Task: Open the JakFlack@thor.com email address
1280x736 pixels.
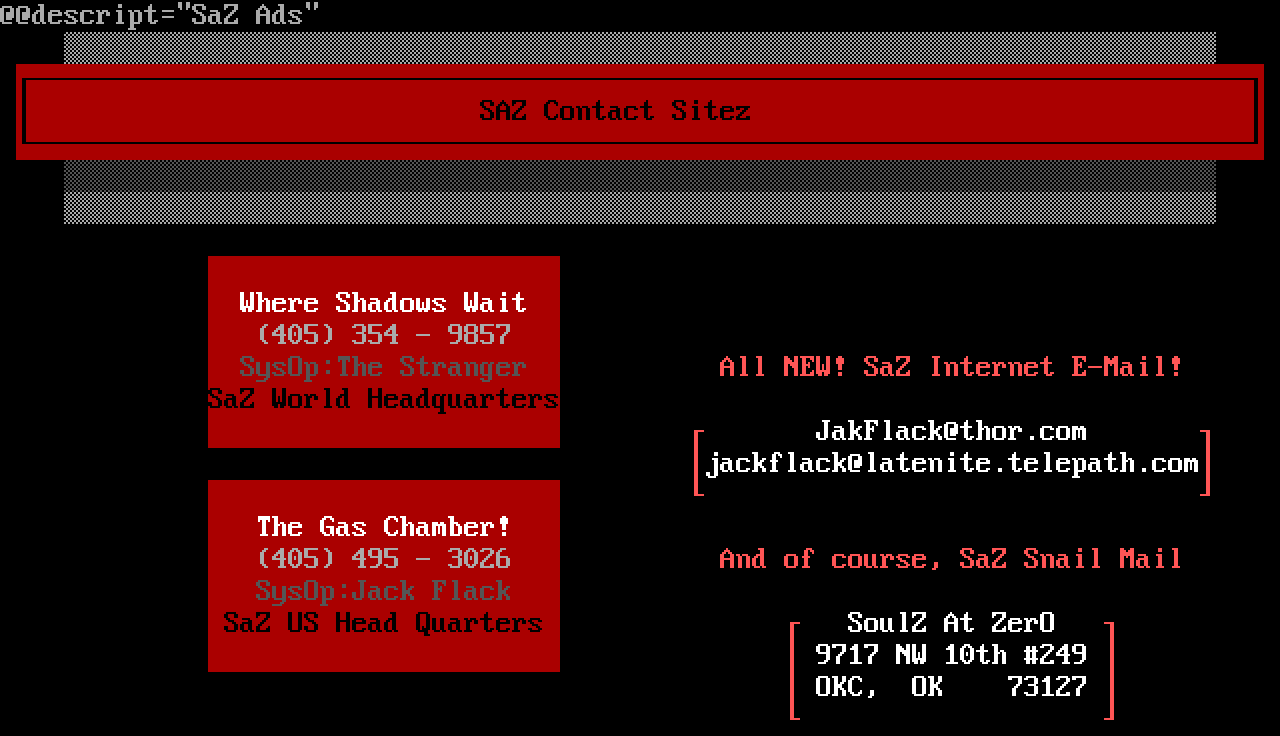Action: [x=950, y=431]
